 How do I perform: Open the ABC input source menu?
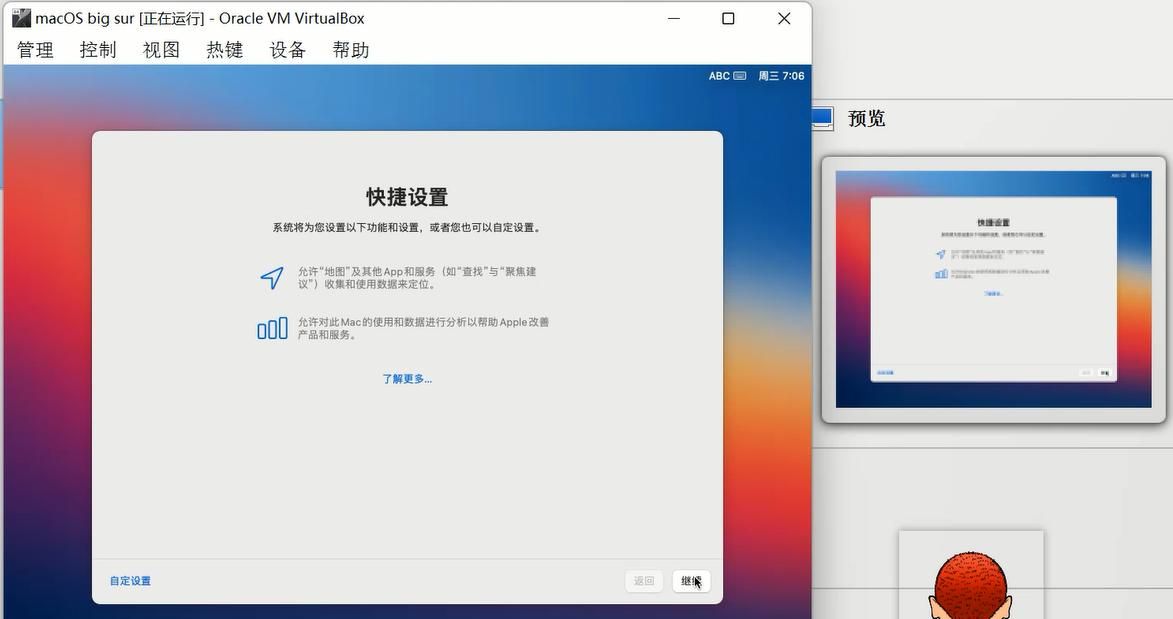tap(727, 76)
